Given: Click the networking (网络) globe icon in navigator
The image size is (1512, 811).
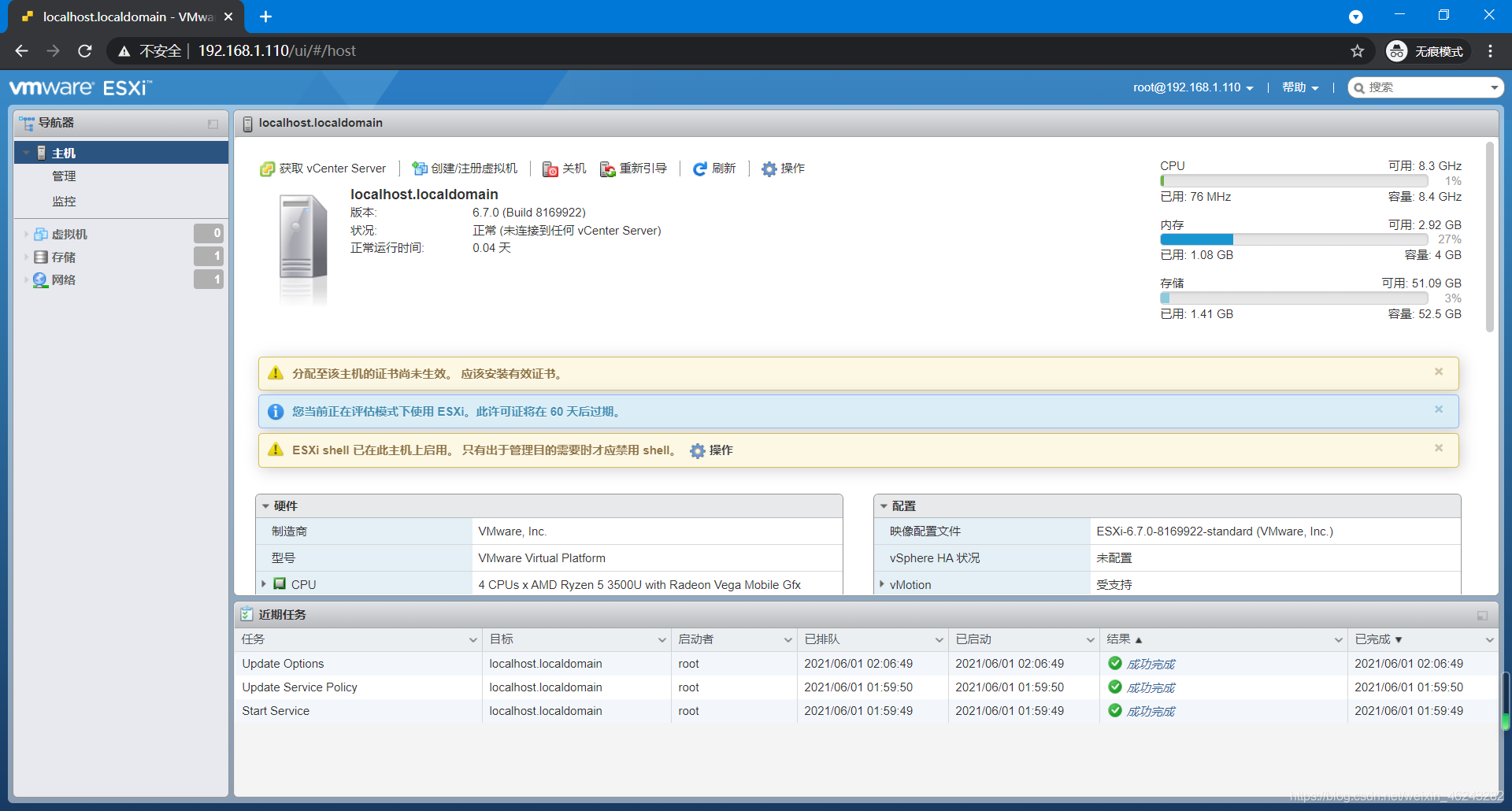Looking at the screenshot, I should 40,280.
